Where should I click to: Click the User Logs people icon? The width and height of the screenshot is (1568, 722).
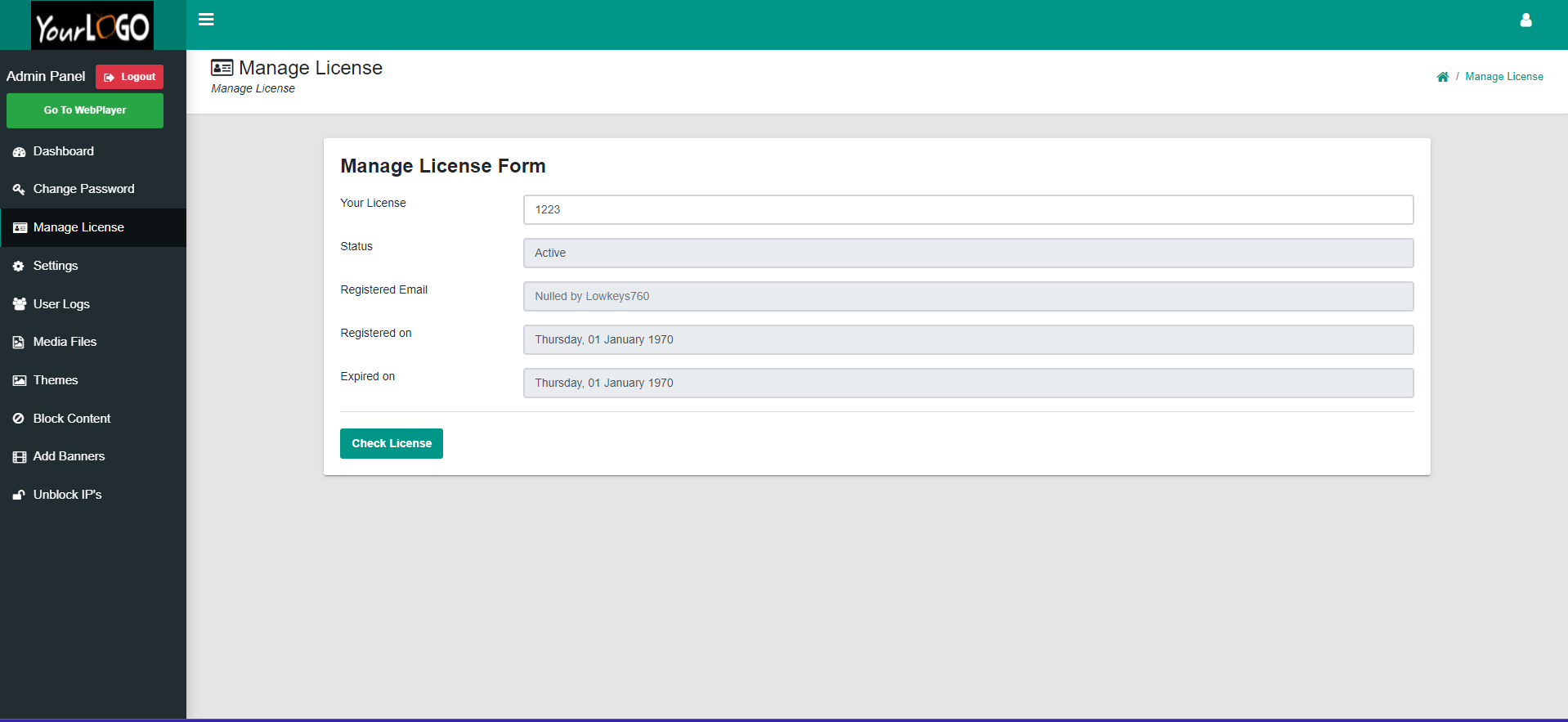tap(19, 304)
